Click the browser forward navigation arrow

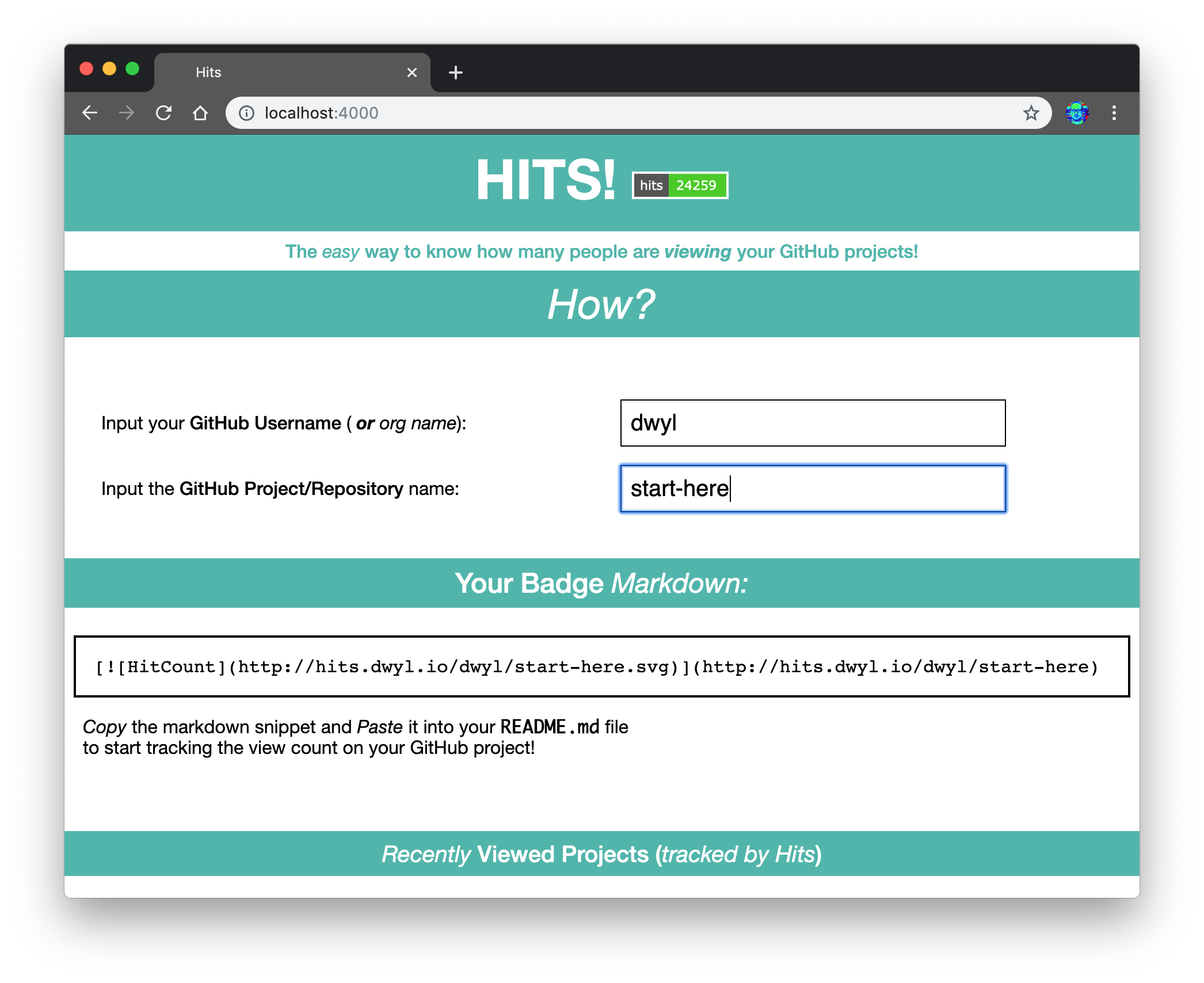tap(125, 112)
